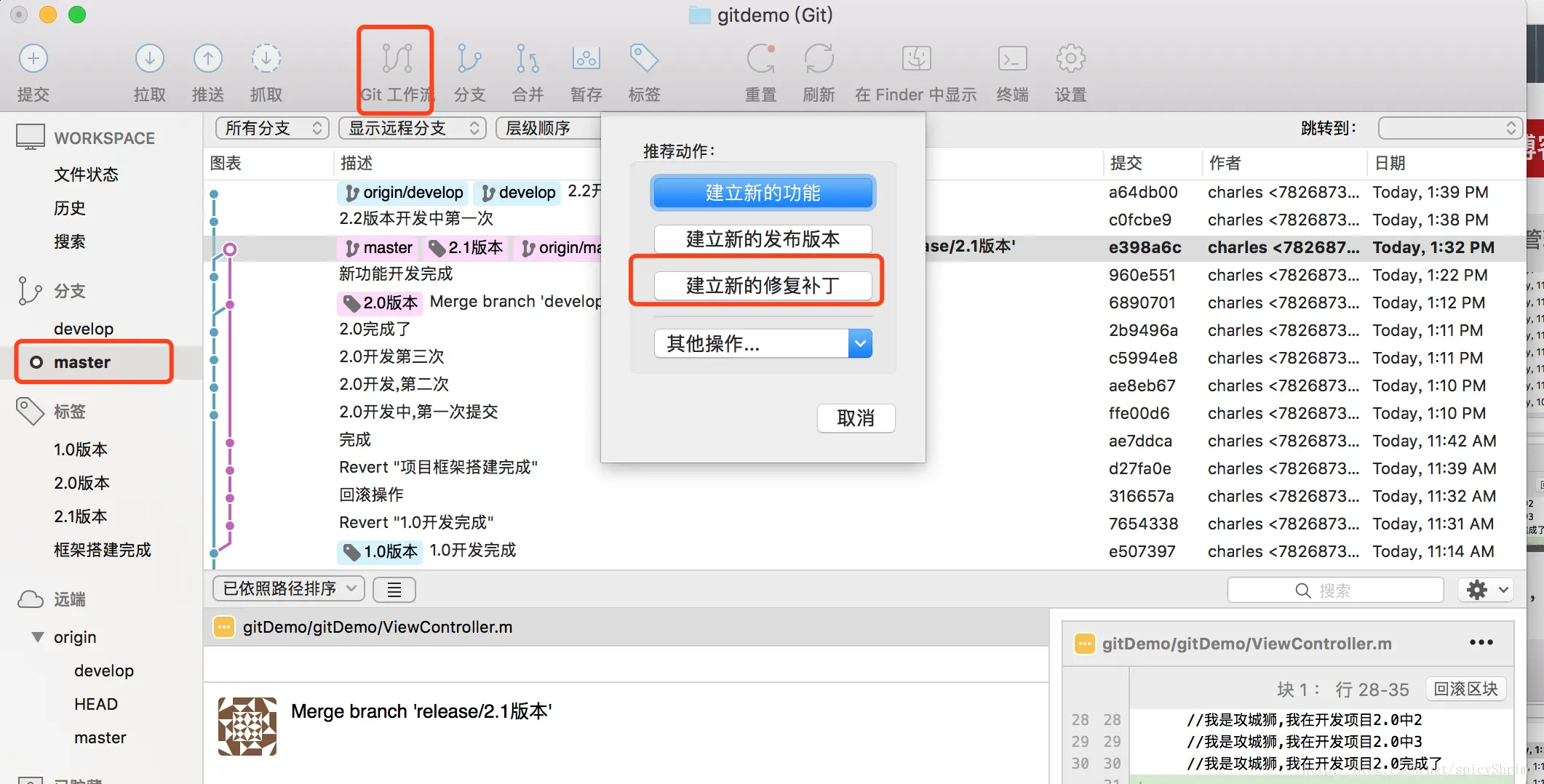Screen dimensions: 1544x784
Task: Click the 分支 (branch) icon
Action: point(469,69)
